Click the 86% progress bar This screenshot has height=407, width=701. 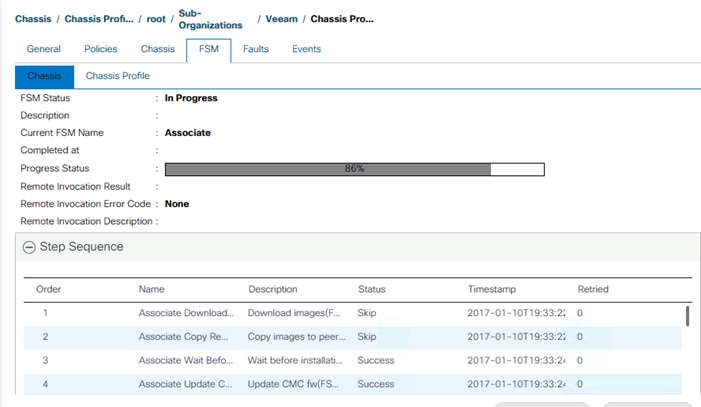click(x=355, y=169)
